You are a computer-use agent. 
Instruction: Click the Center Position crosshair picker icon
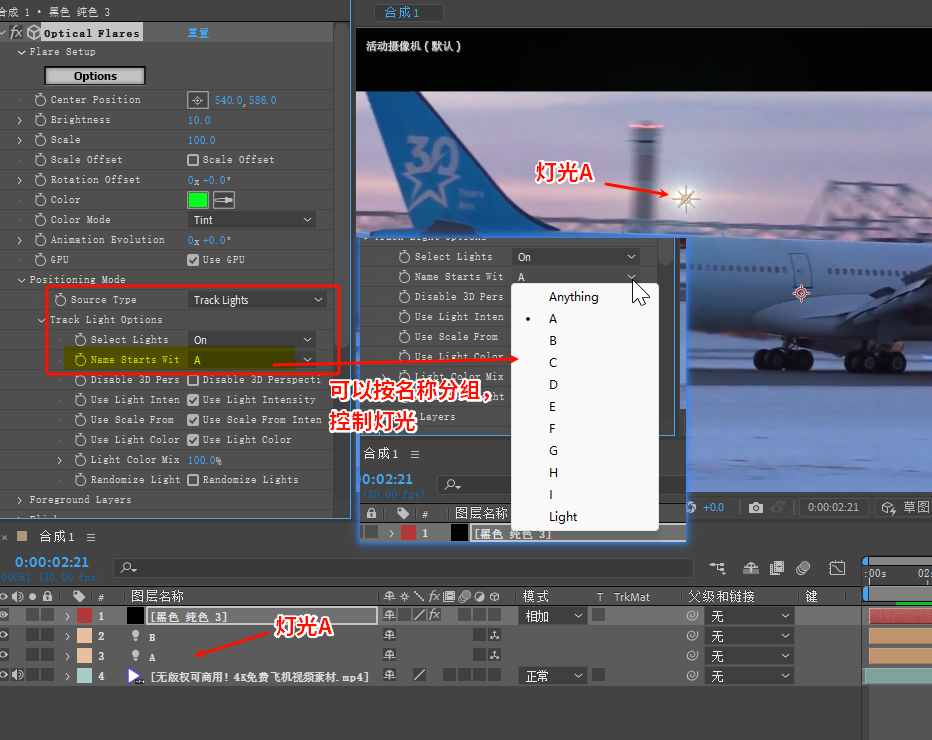[x=197, y=100]
